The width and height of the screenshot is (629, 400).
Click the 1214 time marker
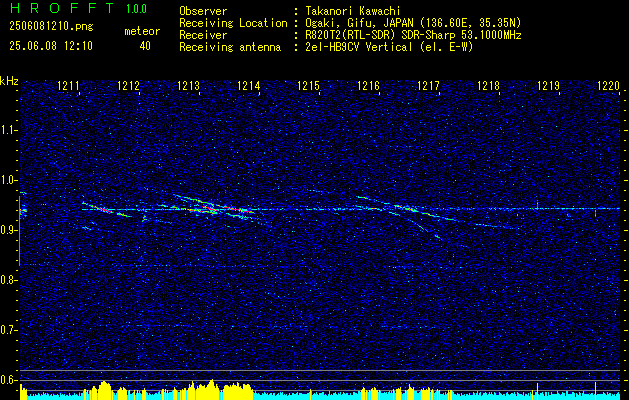[x=249, y=85]
